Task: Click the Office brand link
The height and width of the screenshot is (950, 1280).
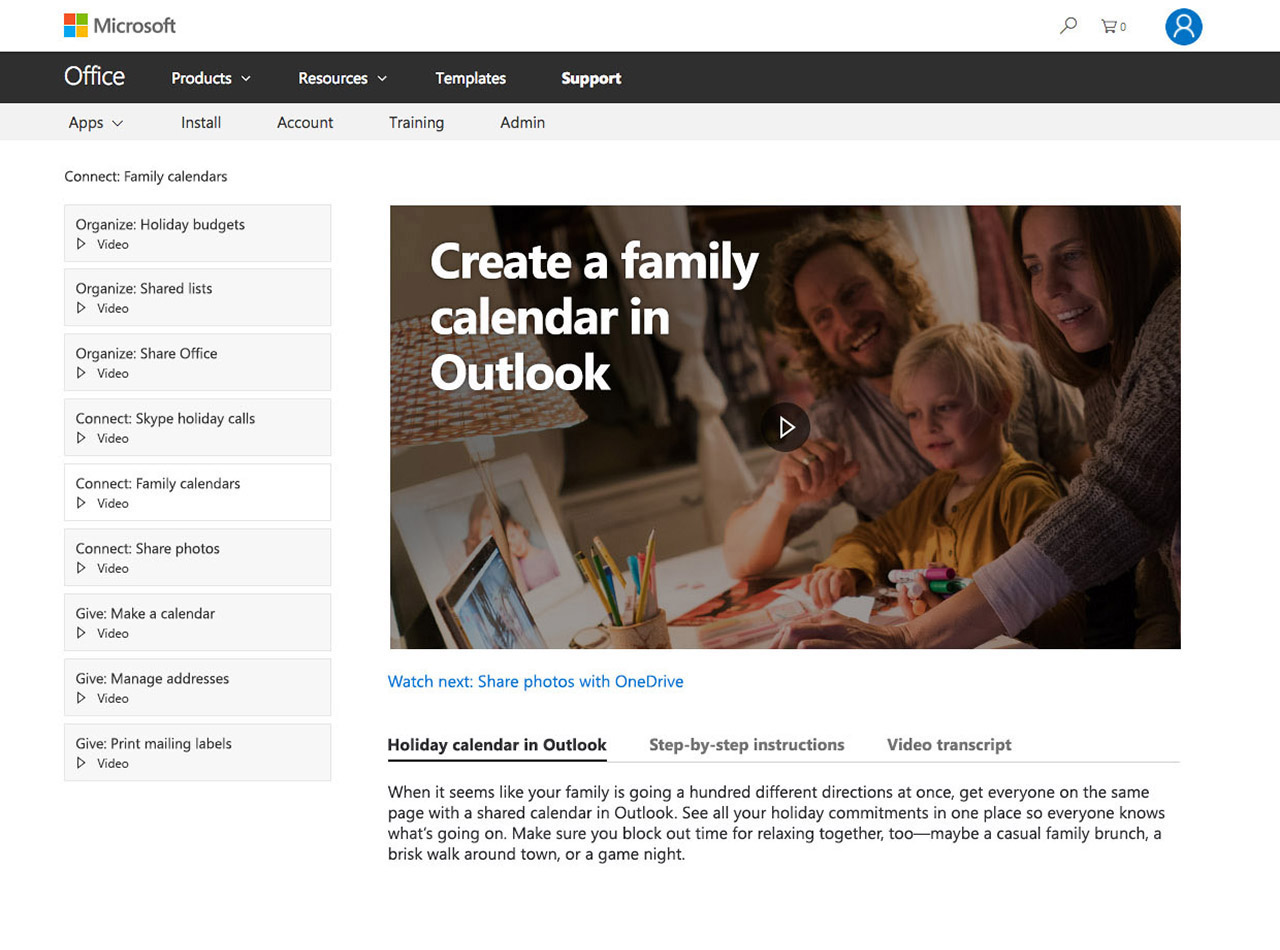Action: coord(94,77)
